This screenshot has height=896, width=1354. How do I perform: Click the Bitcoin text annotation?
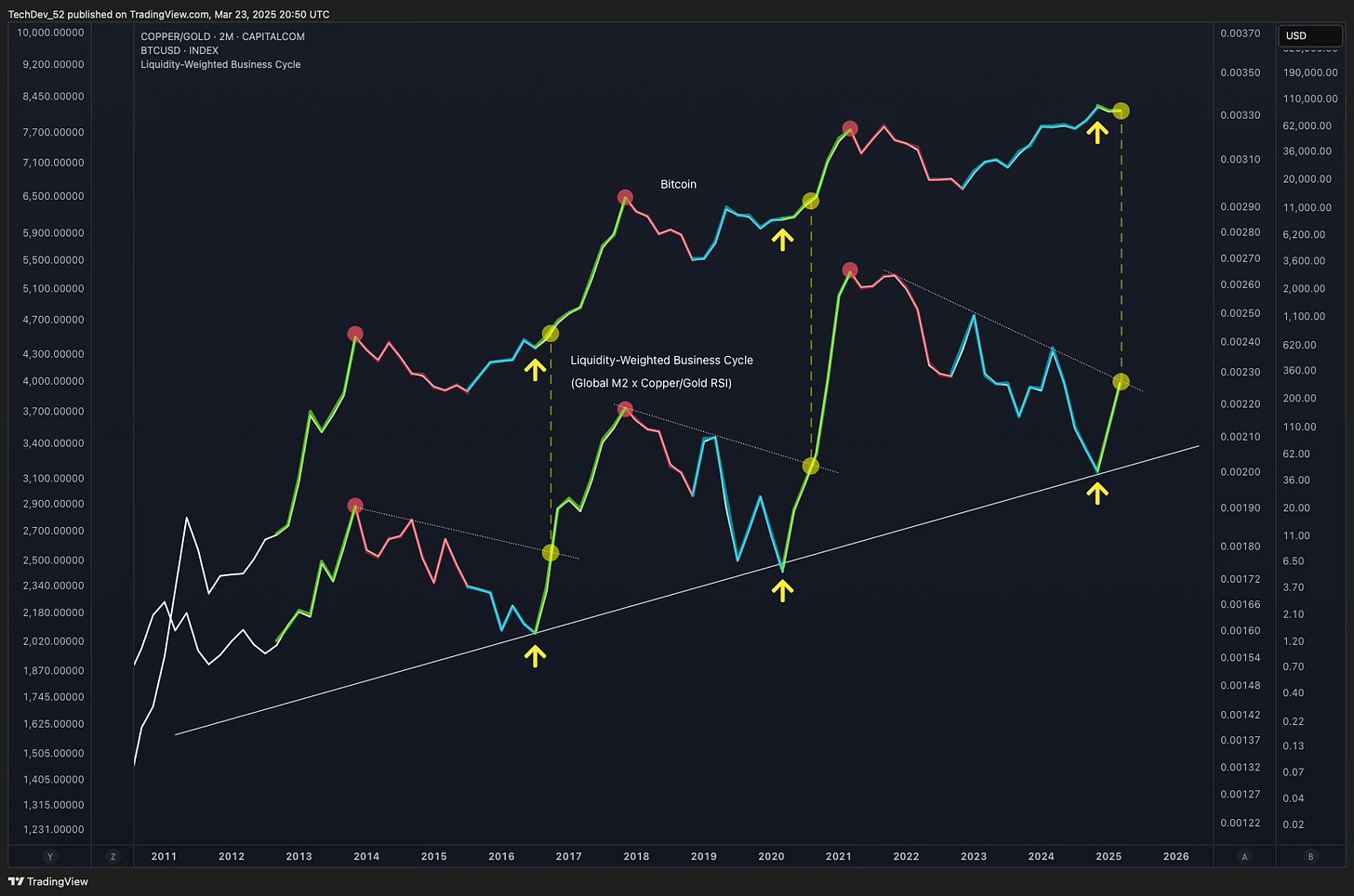[678, 184]
